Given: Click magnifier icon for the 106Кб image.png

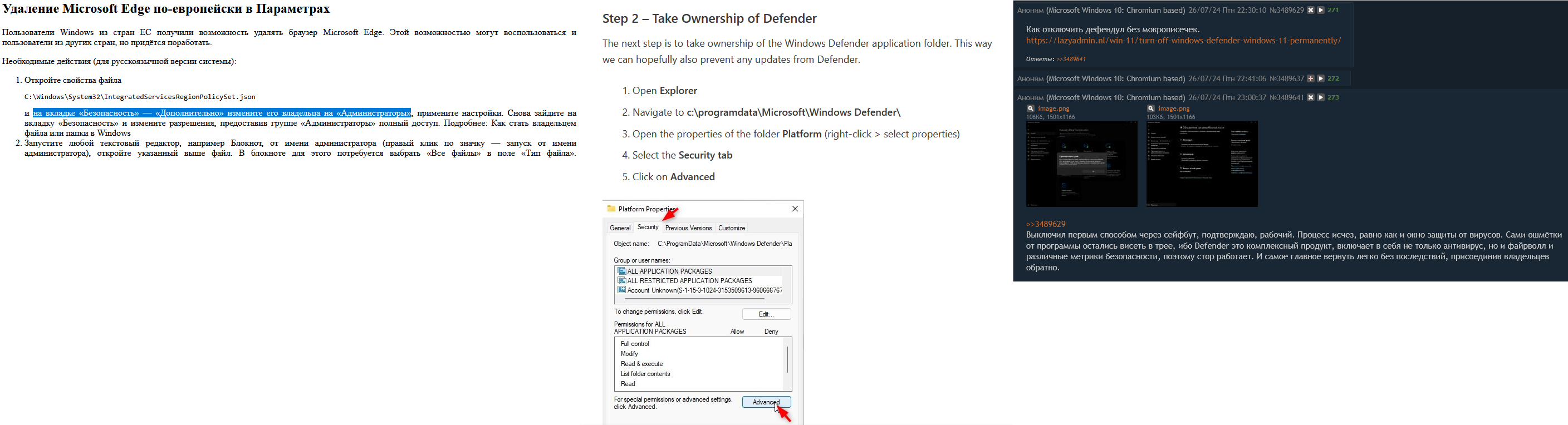Looking at the screenshot, I should [x=1031, y=109].
